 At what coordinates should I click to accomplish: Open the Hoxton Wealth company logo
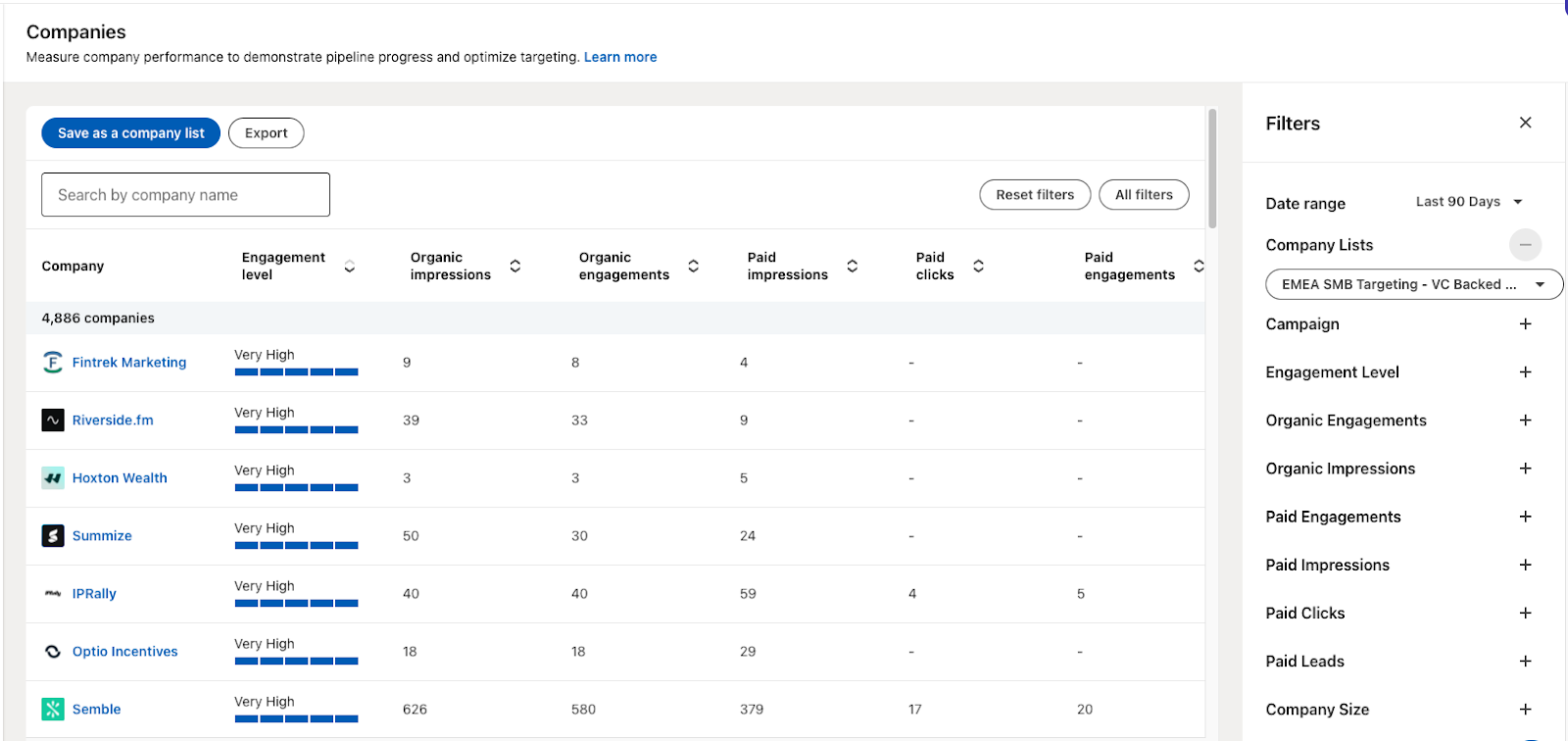[x=53, y=478]
